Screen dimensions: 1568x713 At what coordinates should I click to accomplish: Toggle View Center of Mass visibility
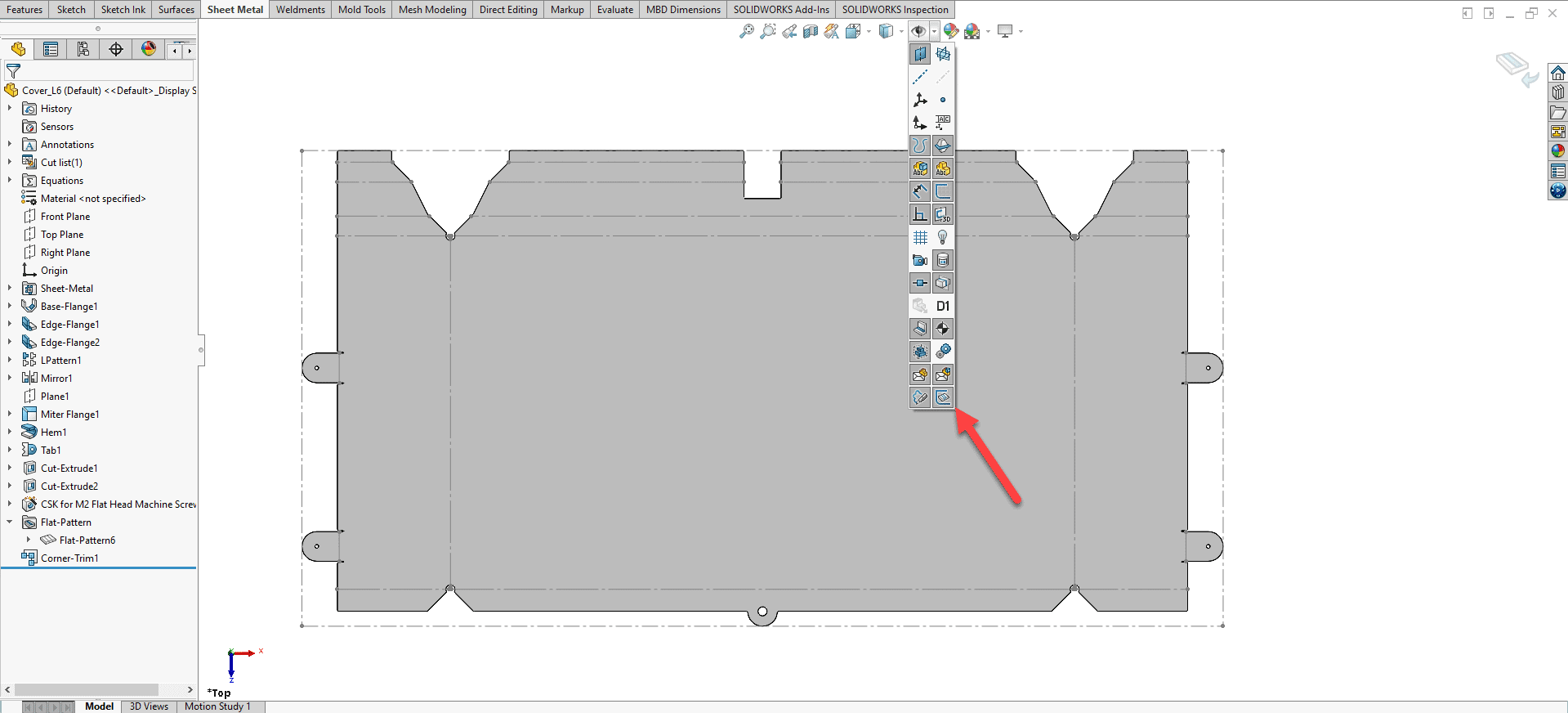tap(943, 329)
